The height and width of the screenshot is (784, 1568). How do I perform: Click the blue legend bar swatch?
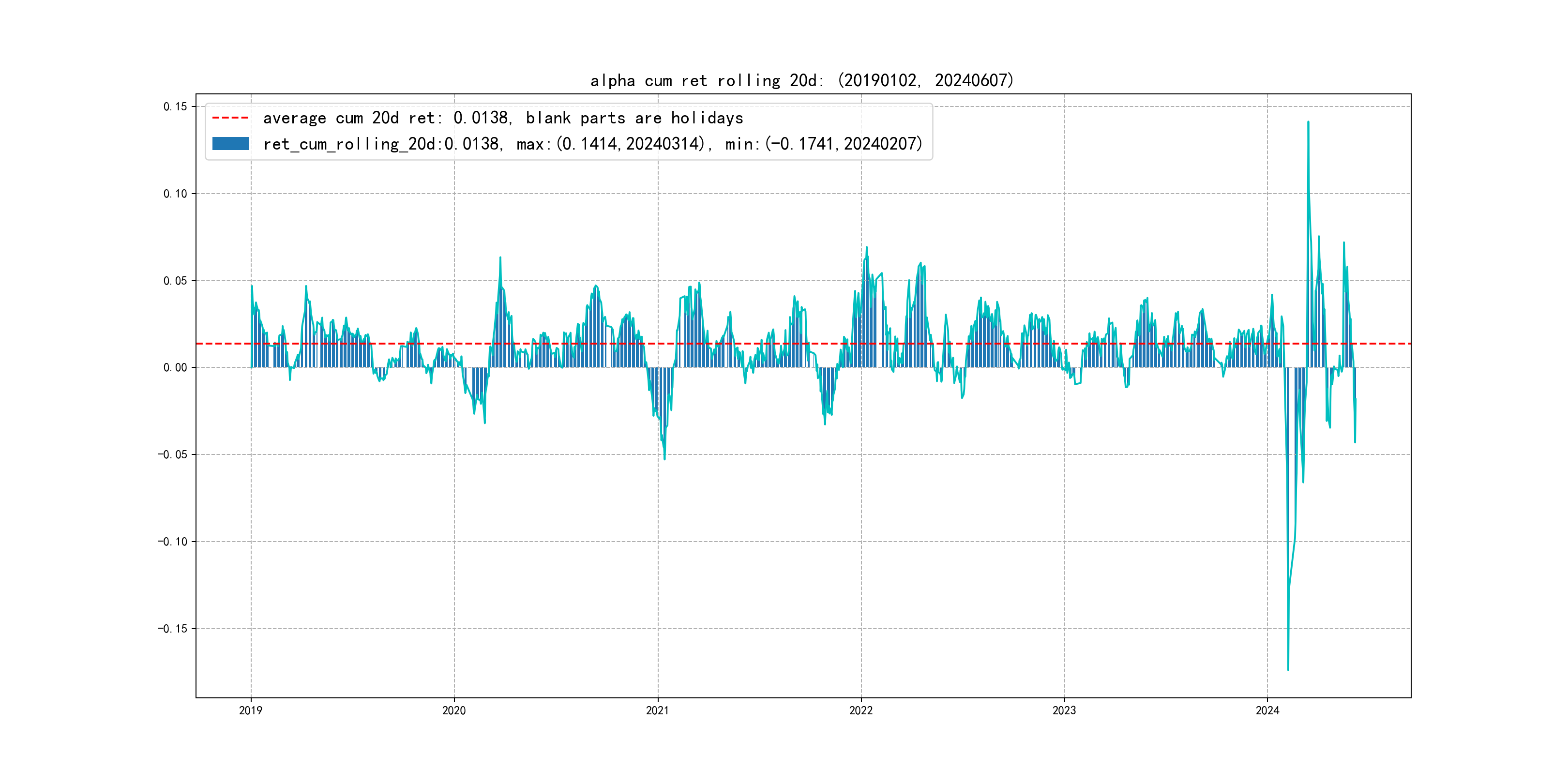coord(230,144)
